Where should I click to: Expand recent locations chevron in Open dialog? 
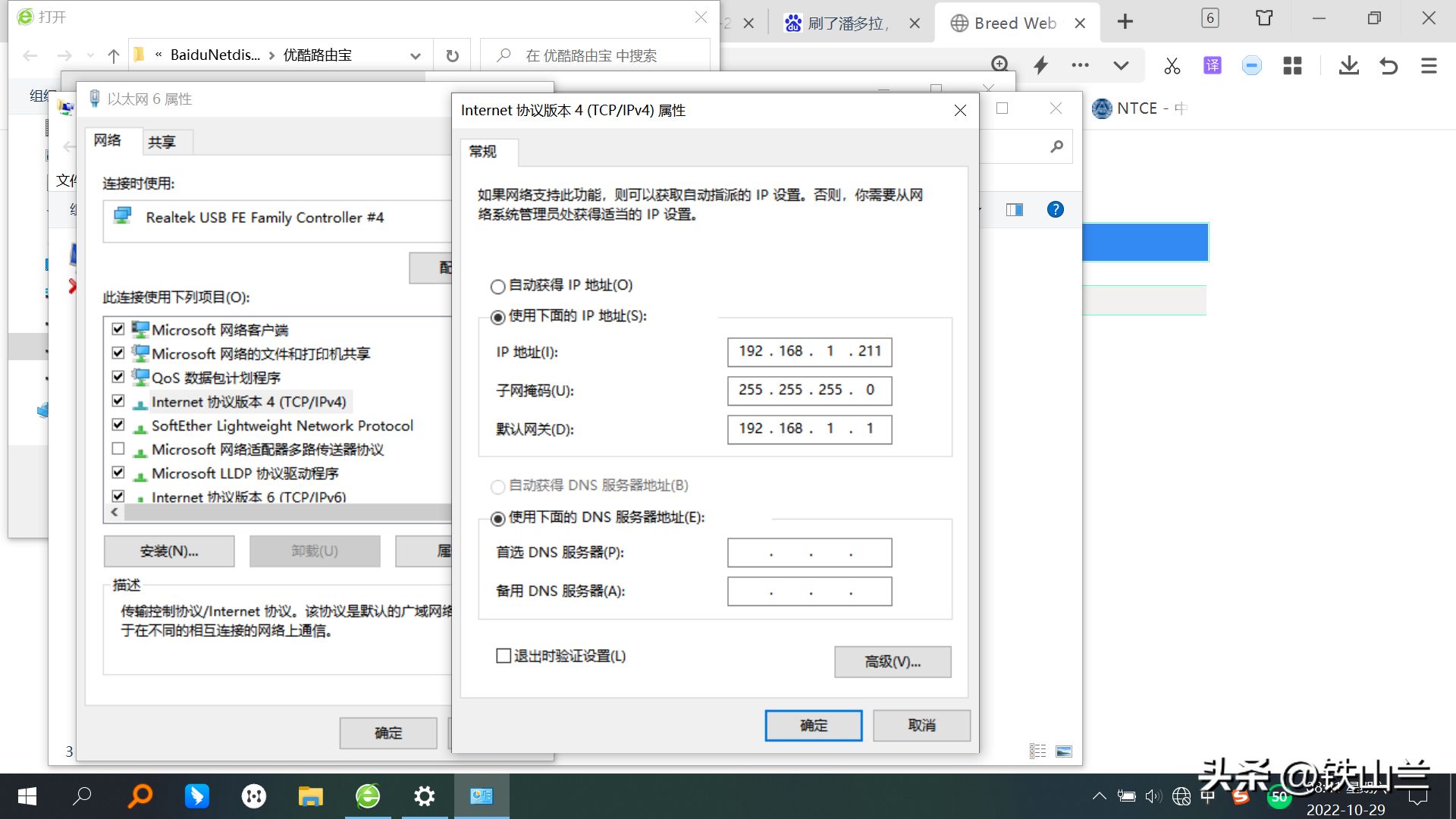[x=91, y=55]
